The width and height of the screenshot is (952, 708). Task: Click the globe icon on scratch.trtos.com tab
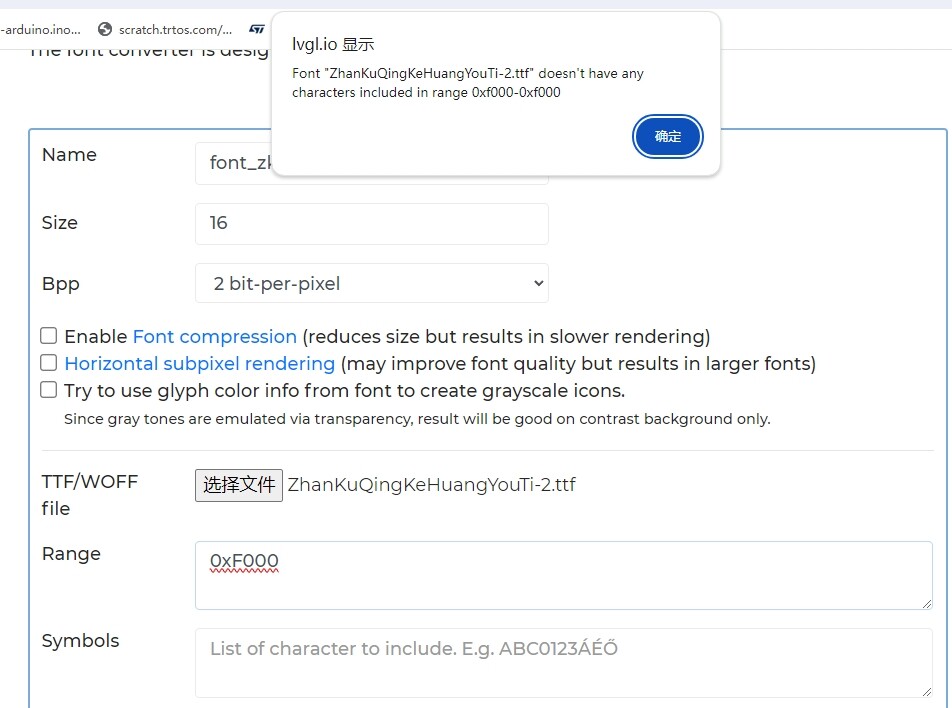point(104,29)
